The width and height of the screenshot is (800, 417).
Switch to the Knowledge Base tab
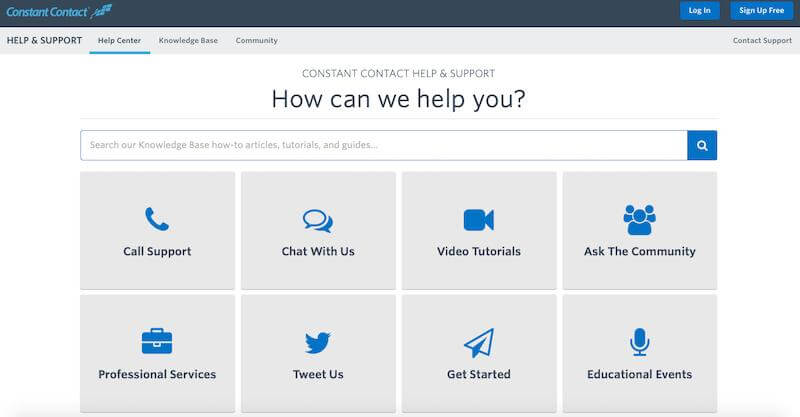pyautogui.click(x=188, y=41)
